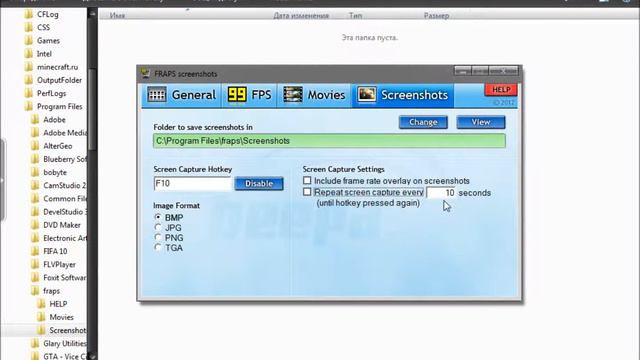Image resolution: width=640 pixels, height=360 pixels.
Task: Click the Movies film strip icon
Action: (x=293, y=95)
